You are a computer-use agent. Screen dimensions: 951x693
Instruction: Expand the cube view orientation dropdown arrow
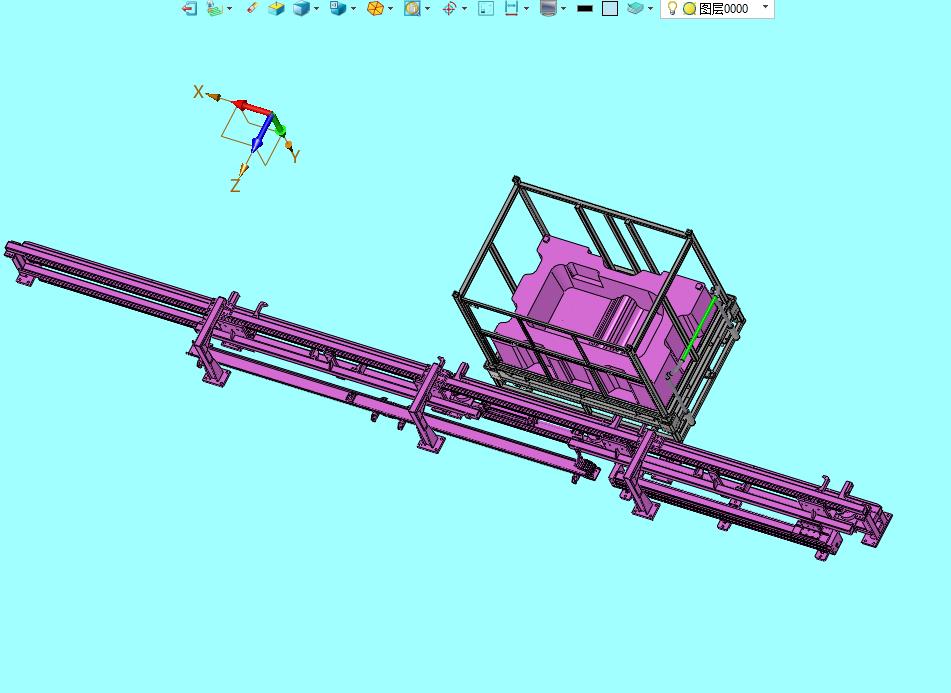pos(353,8)
